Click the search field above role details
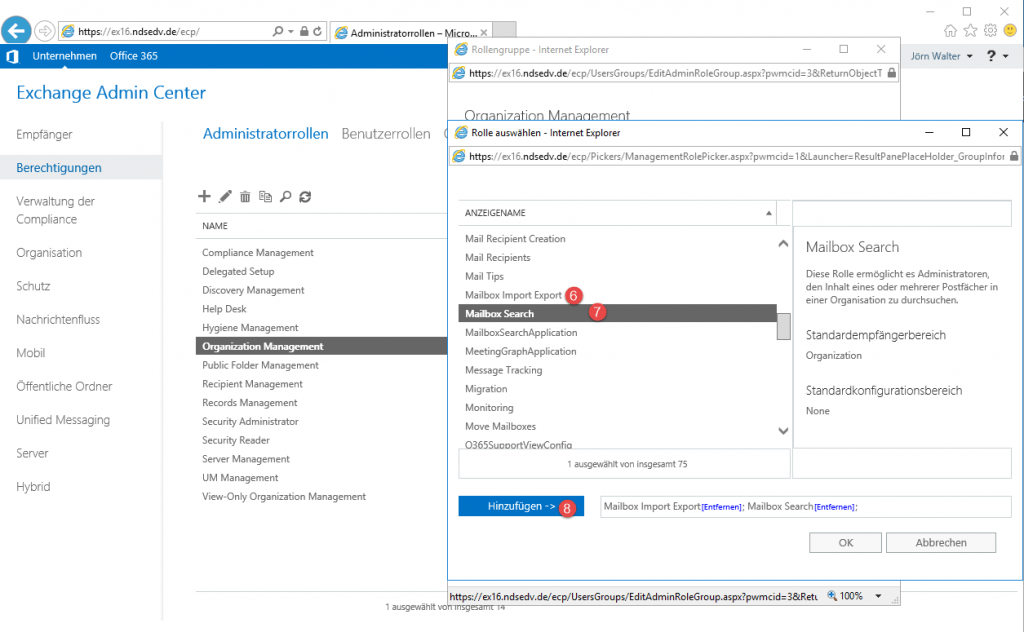Screen dimensions: 1024x632 coord(901,213)
